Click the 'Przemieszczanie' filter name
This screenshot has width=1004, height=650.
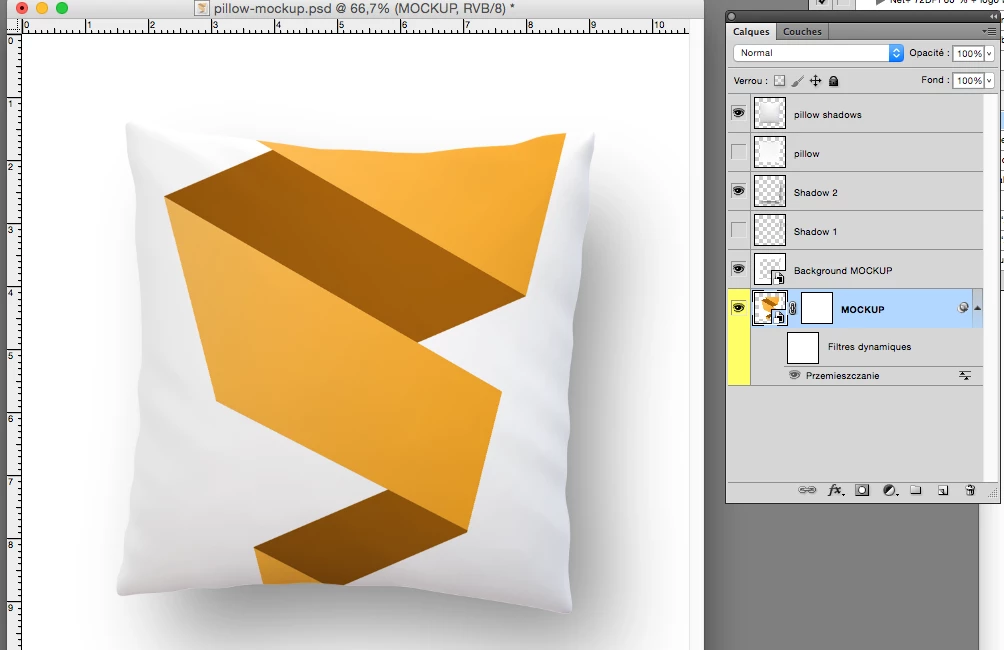(x=842, y=376)
